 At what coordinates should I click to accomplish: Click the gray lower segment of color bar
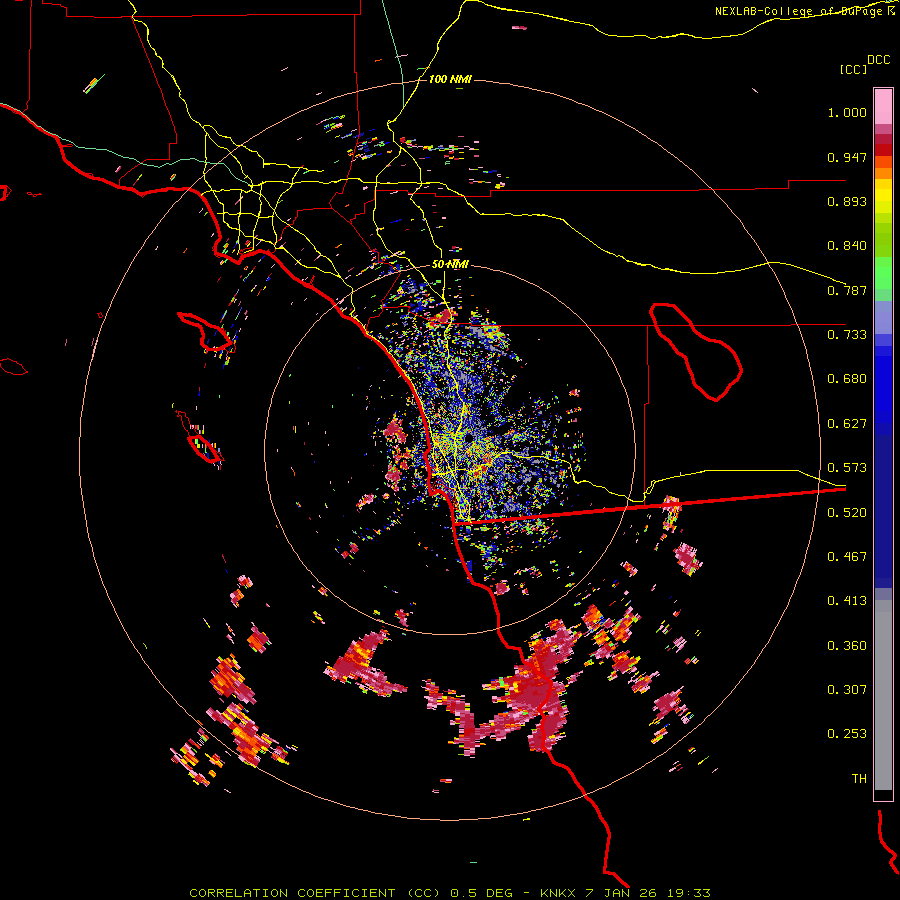coord(883,695)
